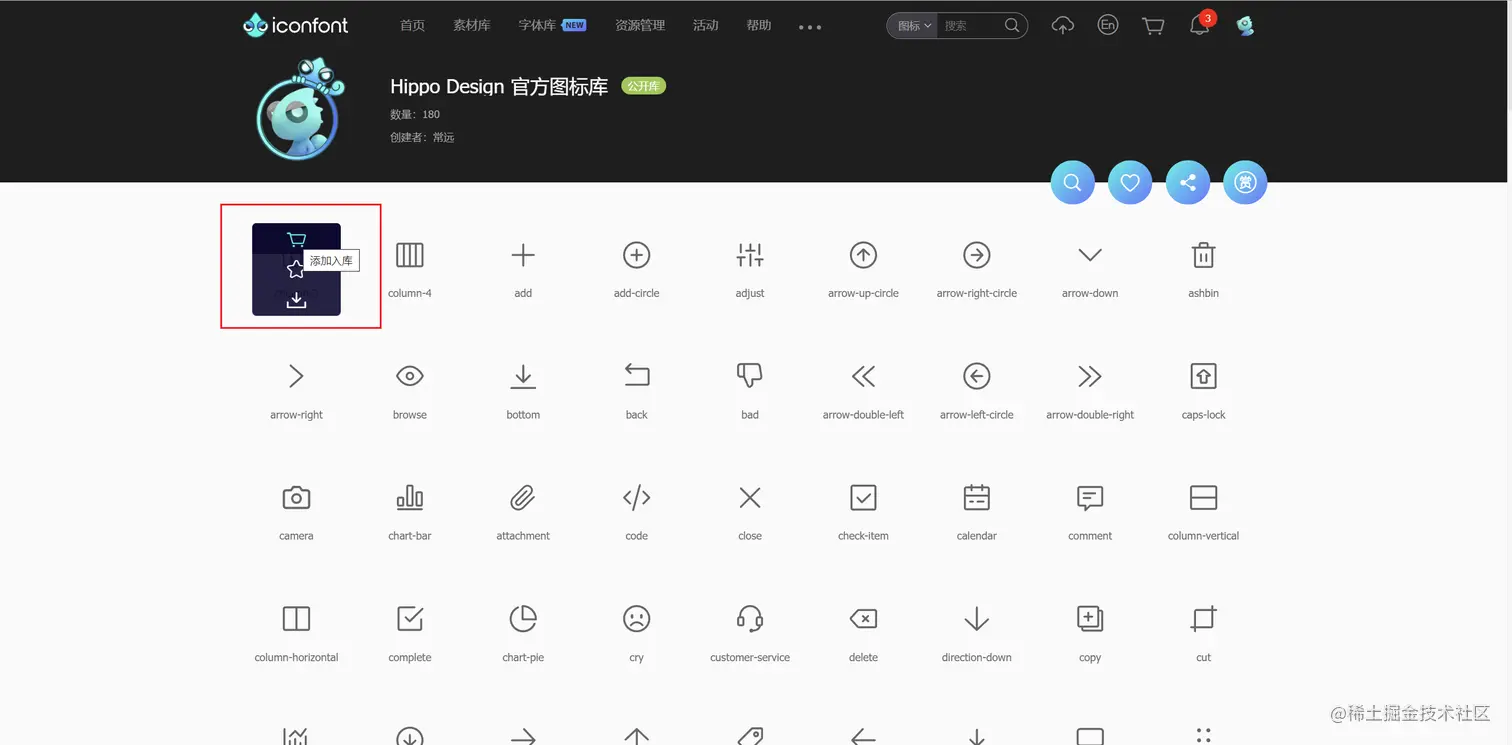Select the arrow-down chevron icon
This screenshot has width=1512, height=745.
point(1090,256)
